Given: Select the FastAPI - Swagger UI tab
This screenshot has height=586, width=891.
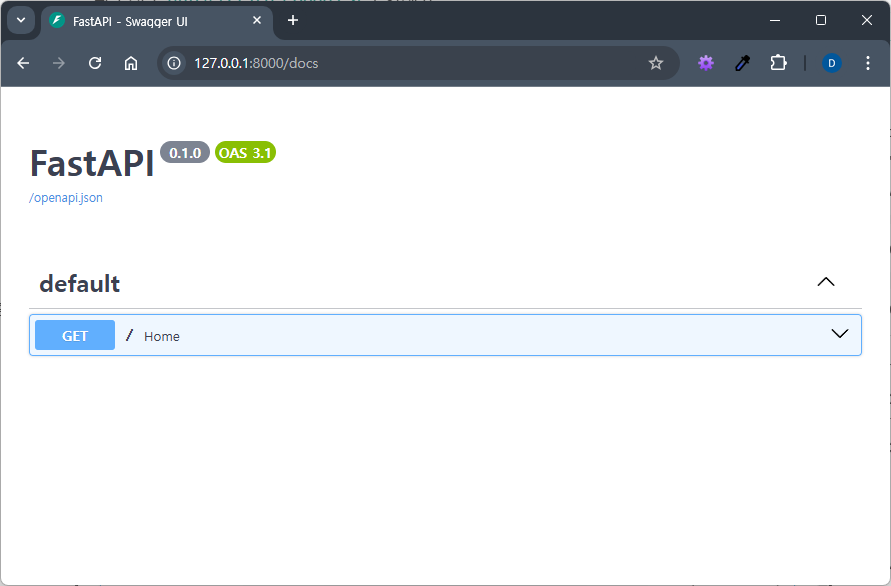Looking at the screenshot, I should (156, 22).
